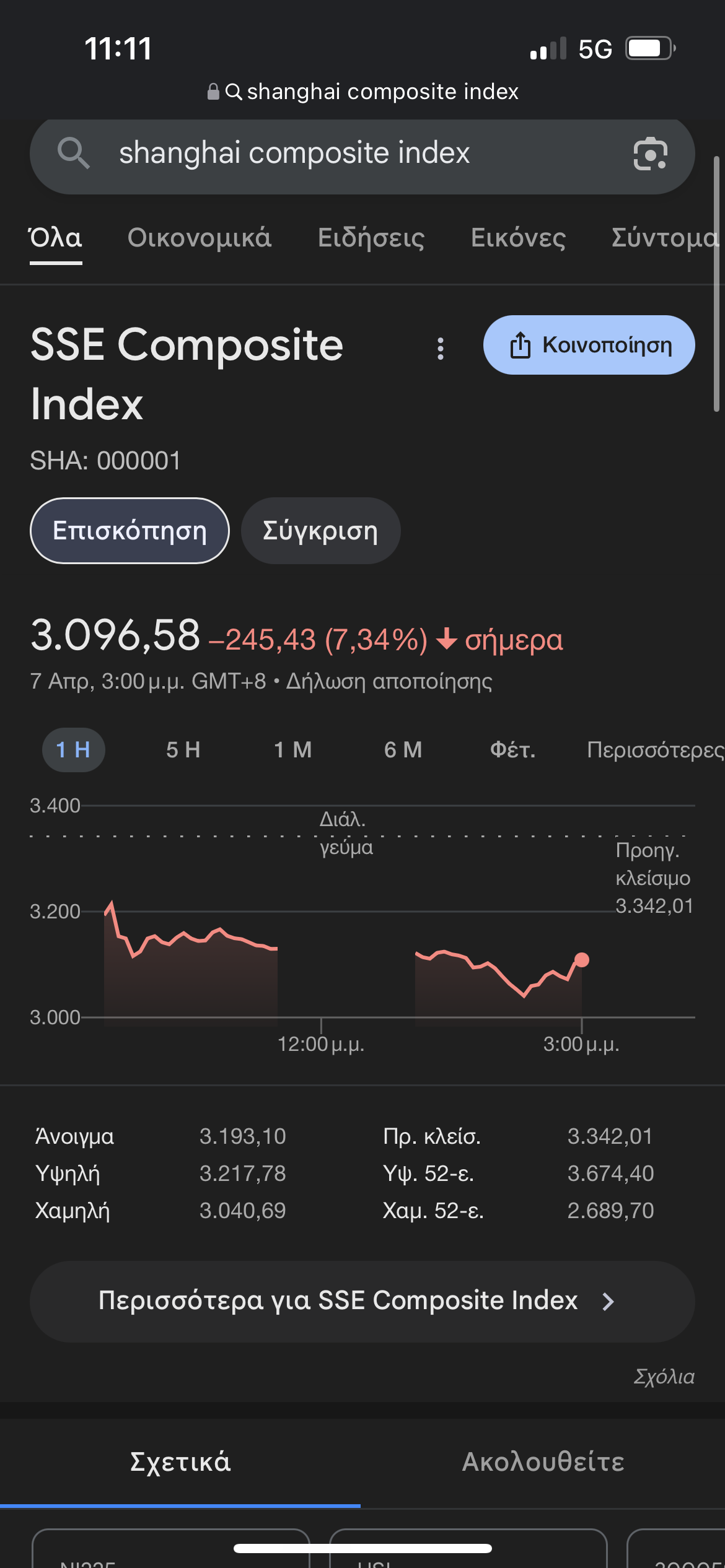Tap the lock icon in address bar
The height and width of the screenshot is (1568, 725).
(x=213, y=92)
